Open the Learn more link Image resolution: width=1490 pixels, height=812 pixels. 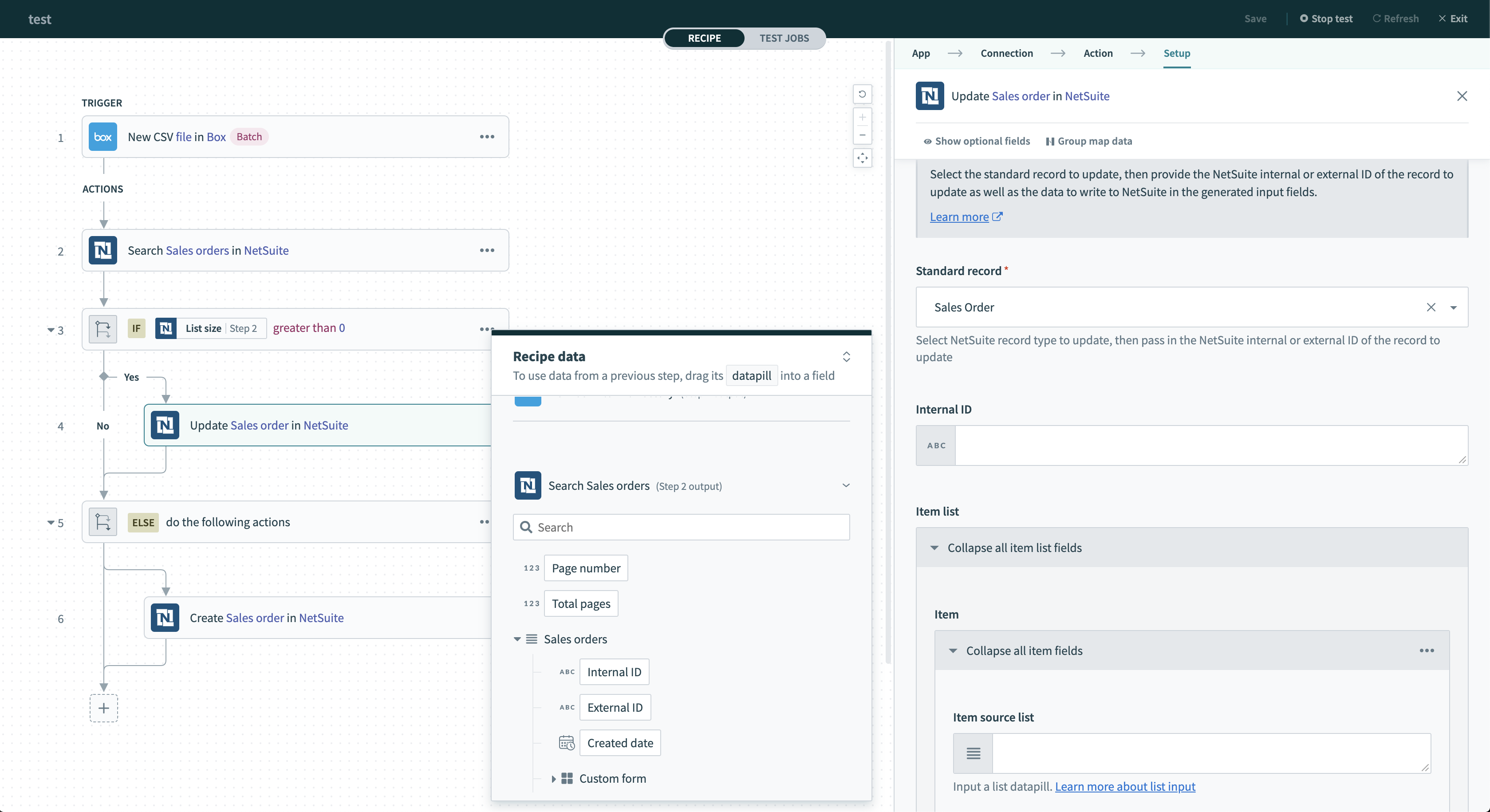[x=960, y=216]
